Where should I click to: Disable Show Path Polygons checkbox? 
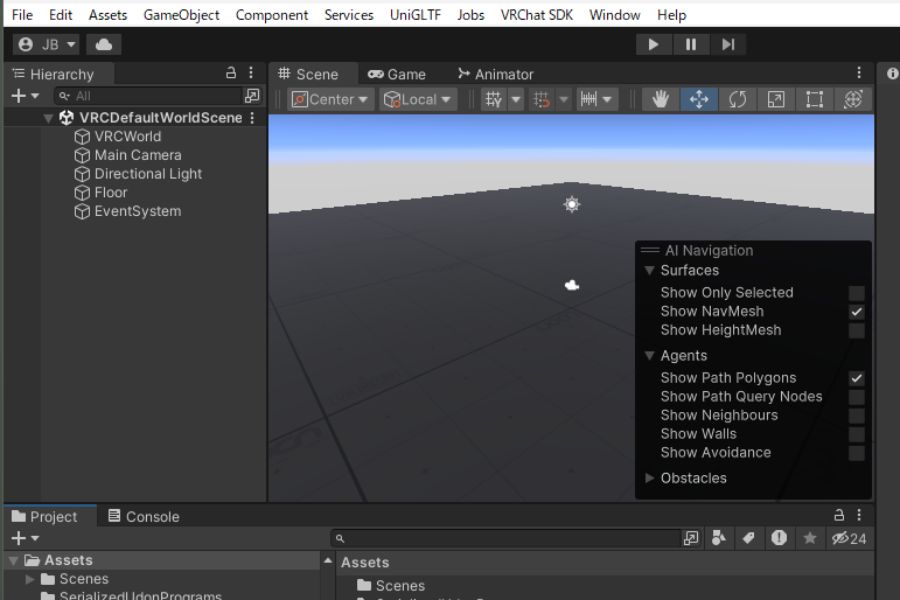[x=856, y=378]
